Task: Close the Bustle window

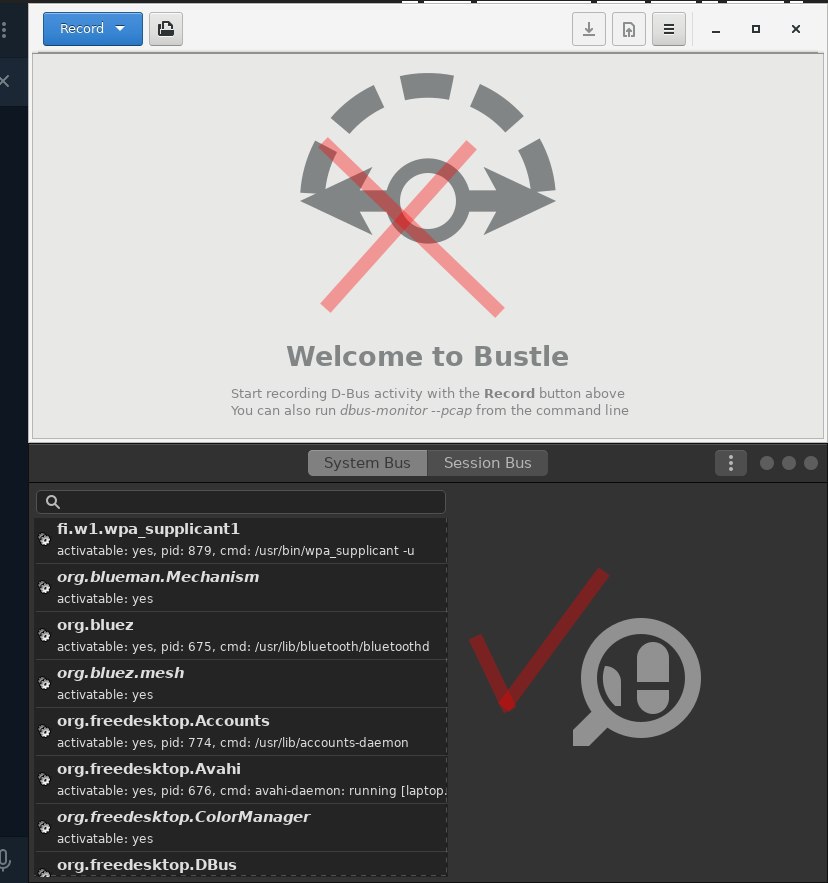Action: point(796,29)
